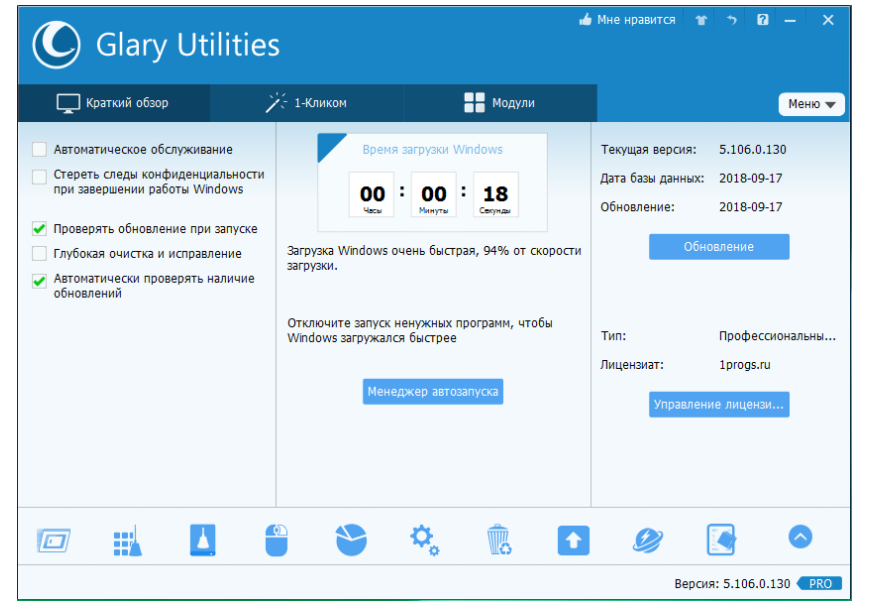Click the 'Обновление' button

coord(719,246)
